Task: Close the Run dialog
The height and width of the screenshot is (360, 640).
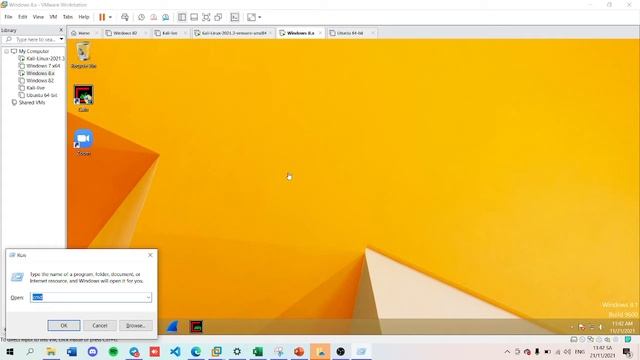Action: pyautogui.click(x=150, y=255)
